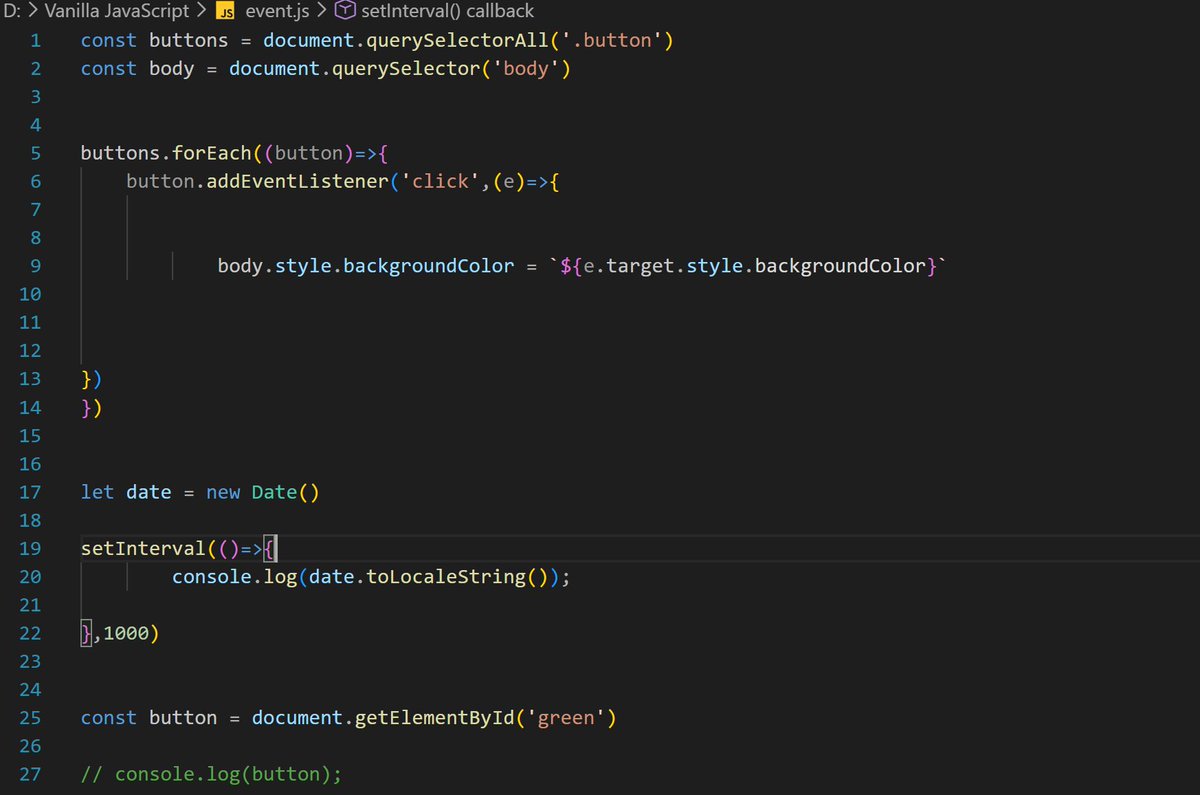Open the 'Vanilla JavaScript' breadcrumb folder
This screenshot has width=1200, height=795.
(117, 11)
